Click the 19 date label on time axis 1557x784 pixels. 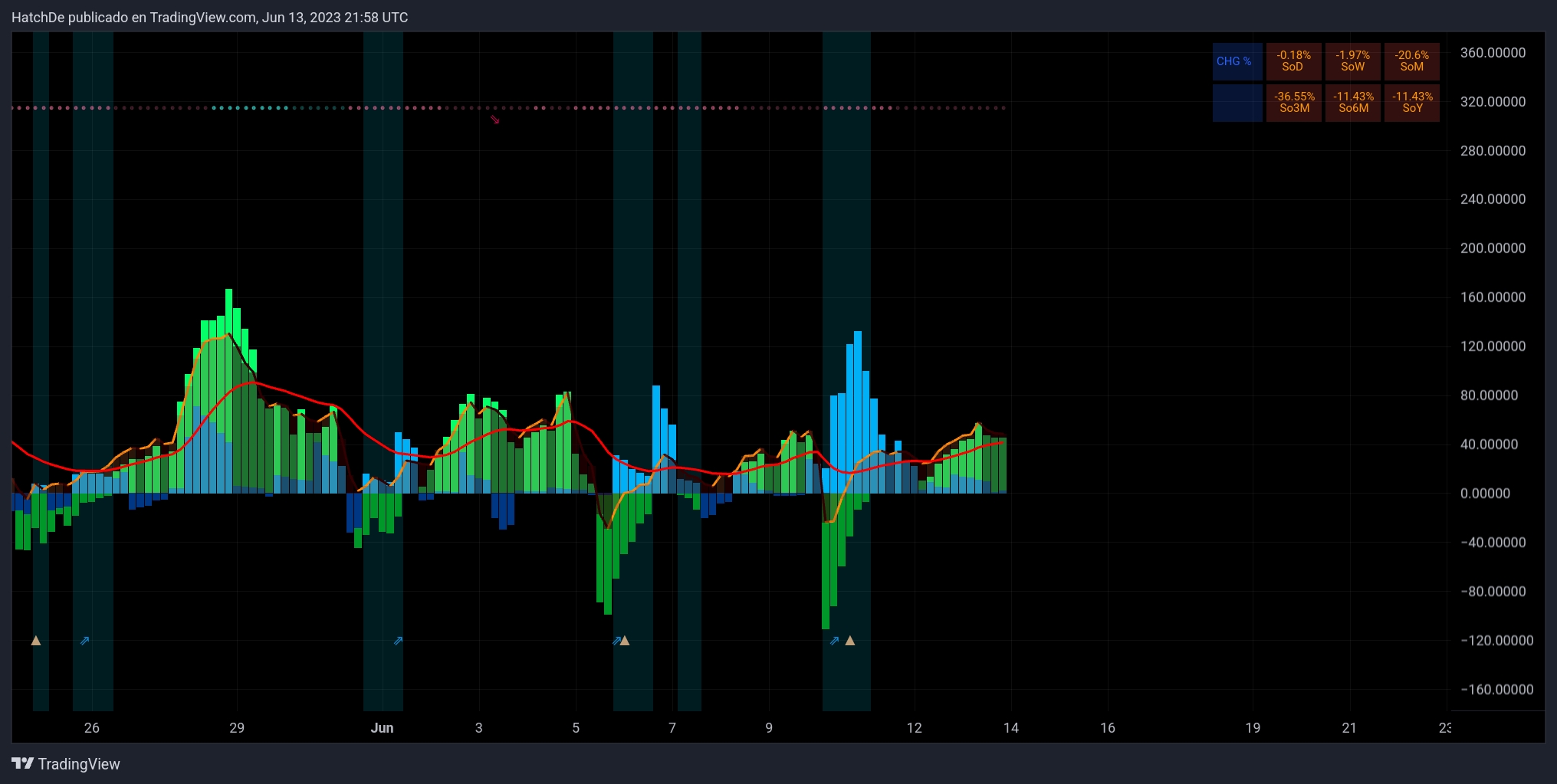1253,728
